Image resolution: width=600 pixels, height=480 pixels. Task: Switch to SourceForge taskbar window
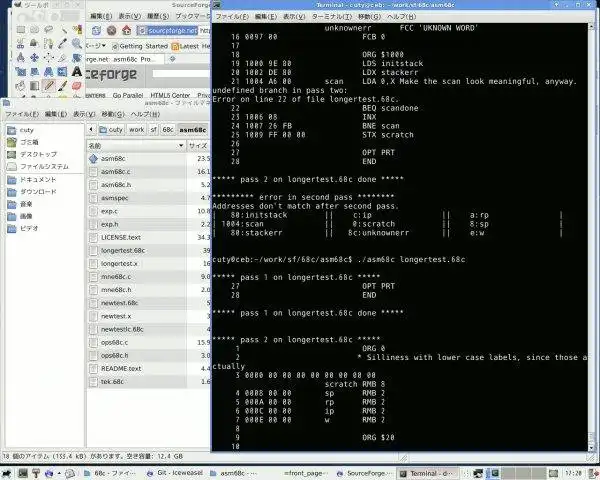click(364, 473)
